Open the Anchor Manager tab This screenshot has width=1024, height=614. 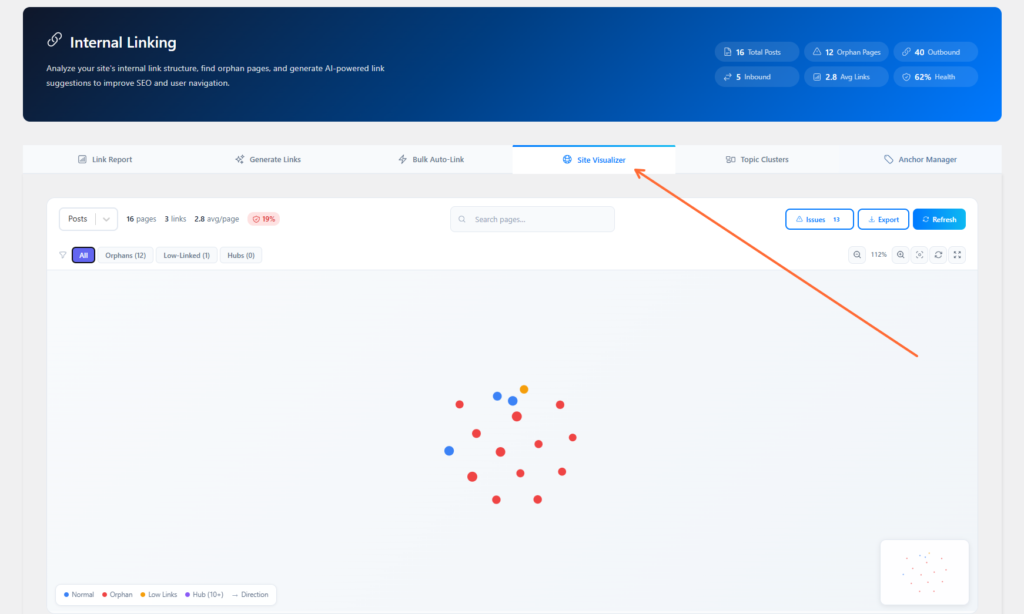pos(920,158)
